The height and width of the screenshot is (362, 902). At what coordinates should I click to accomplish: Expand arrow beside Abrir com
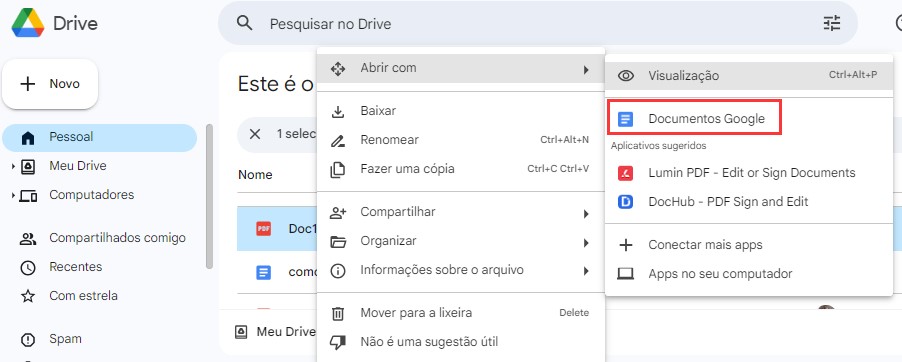tap(586, 70)
